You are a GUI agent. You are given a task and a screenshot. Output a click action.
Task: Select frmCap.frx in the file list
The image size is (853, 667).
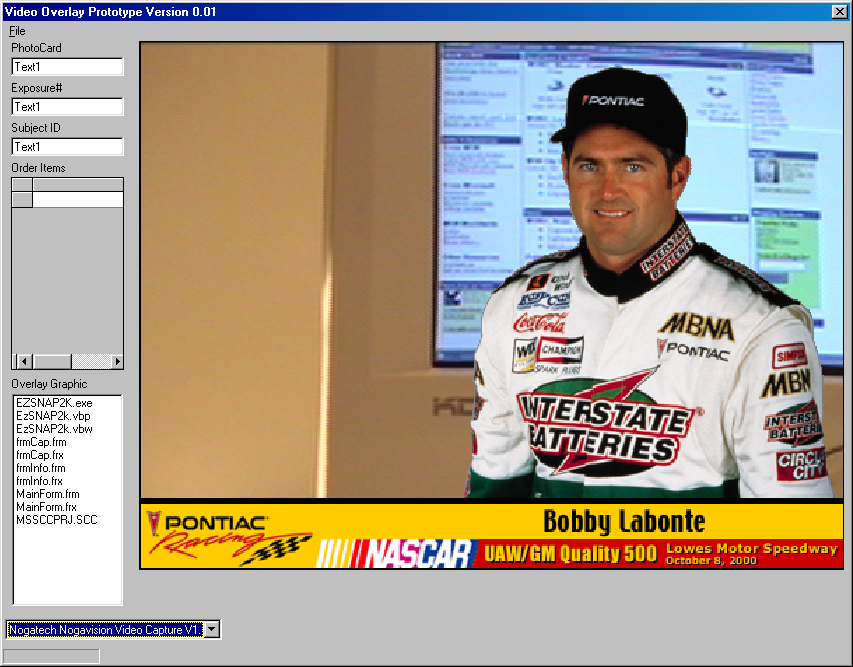tap(40, 455)
